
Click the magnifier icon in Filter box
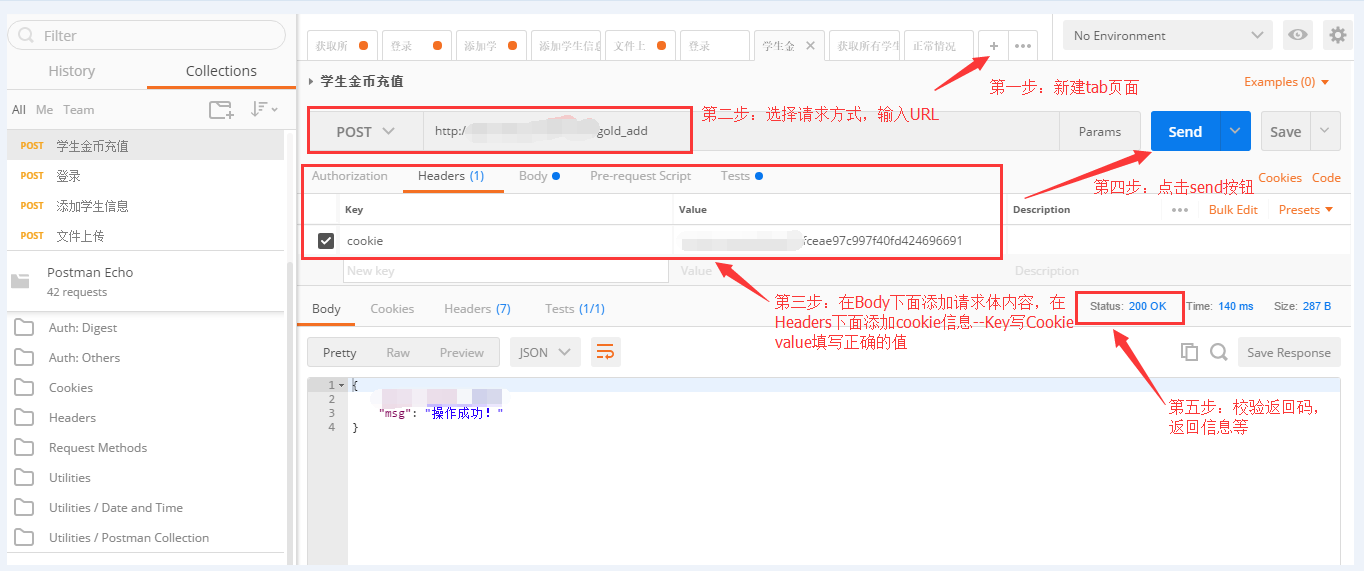pos(26,35)
